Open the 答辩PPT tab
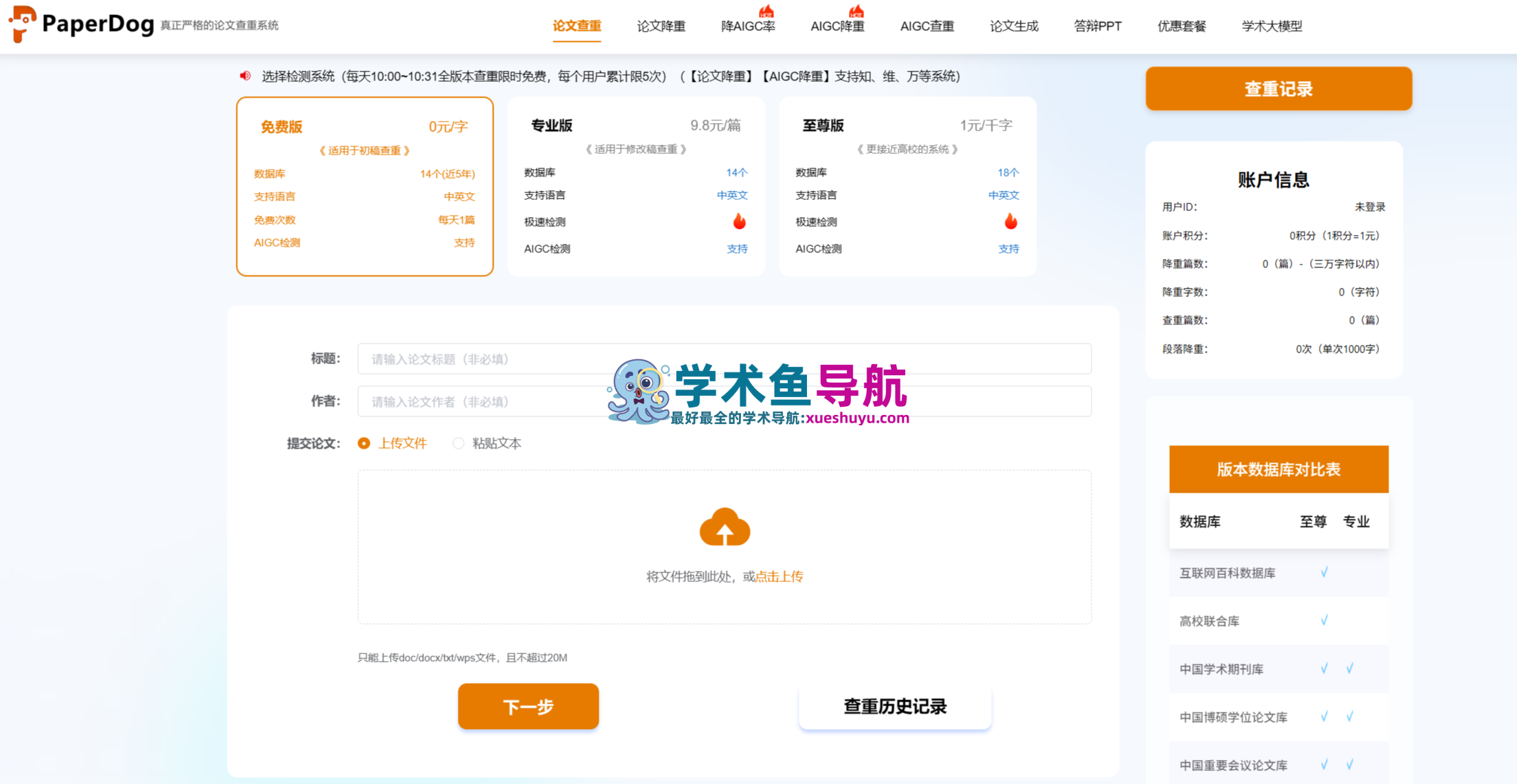This screenshot has width=1517, height=784. (x=1097, y=26)
